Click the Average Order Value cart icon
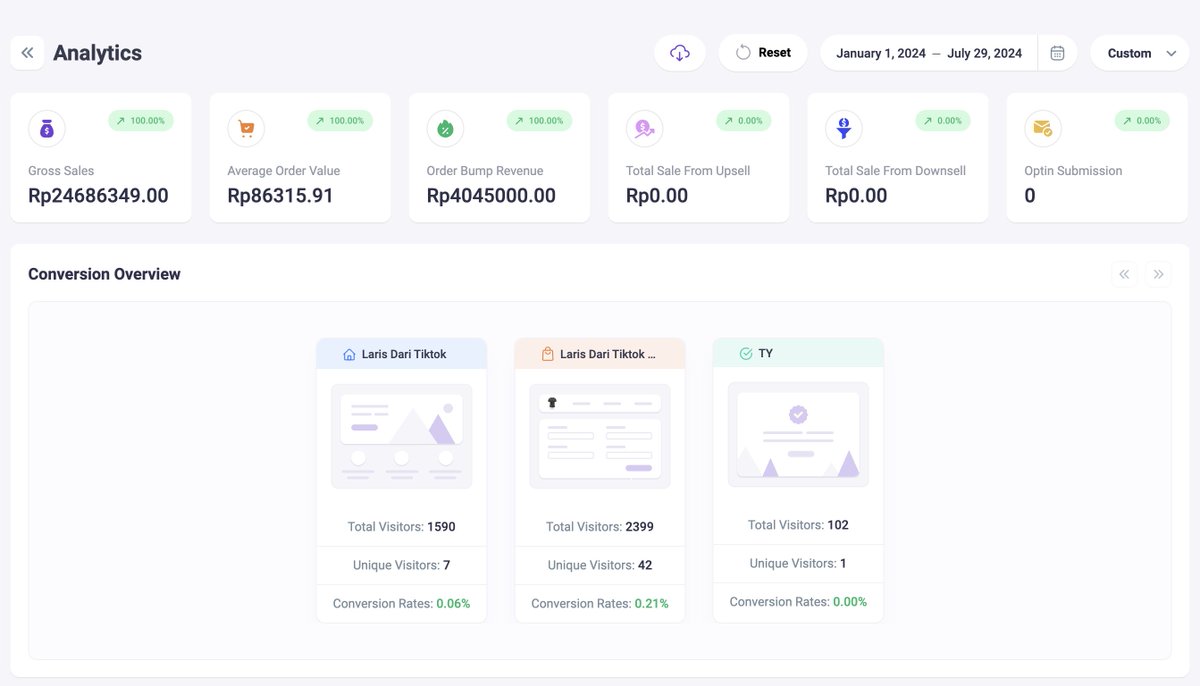The height and width of the screenshot is (686, 1200). coord(246,129)
